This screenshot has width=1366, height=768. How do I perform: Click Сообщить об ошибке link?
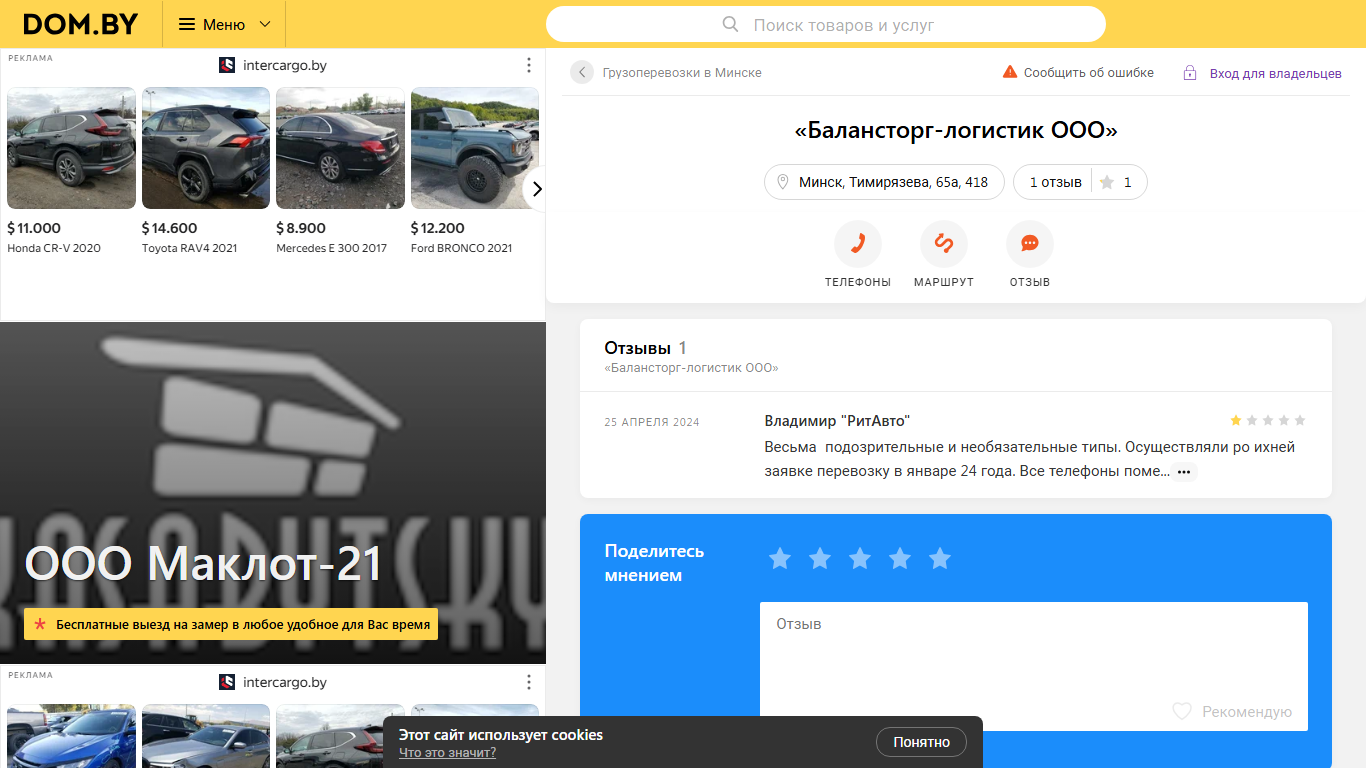(x=1088, y=73)
